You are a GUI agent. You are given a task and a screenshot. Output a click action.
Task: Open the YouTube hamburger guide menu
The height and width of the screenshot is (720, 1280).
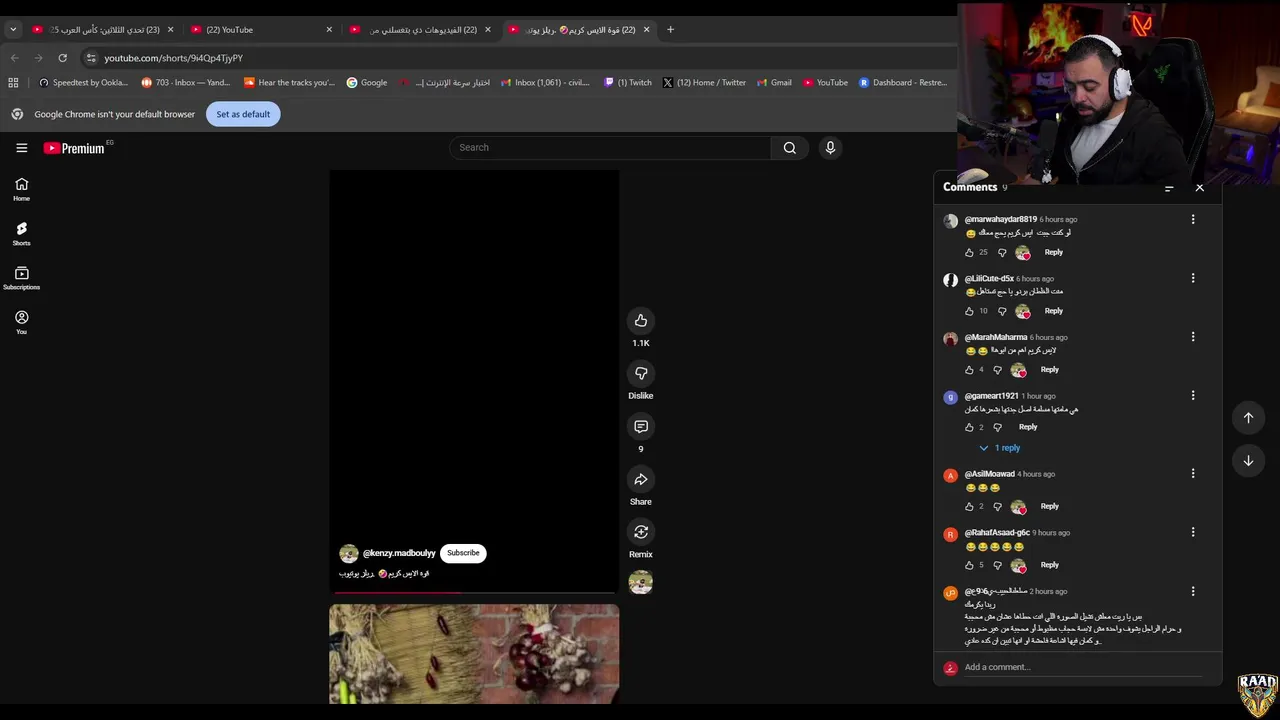coord(21,148)
